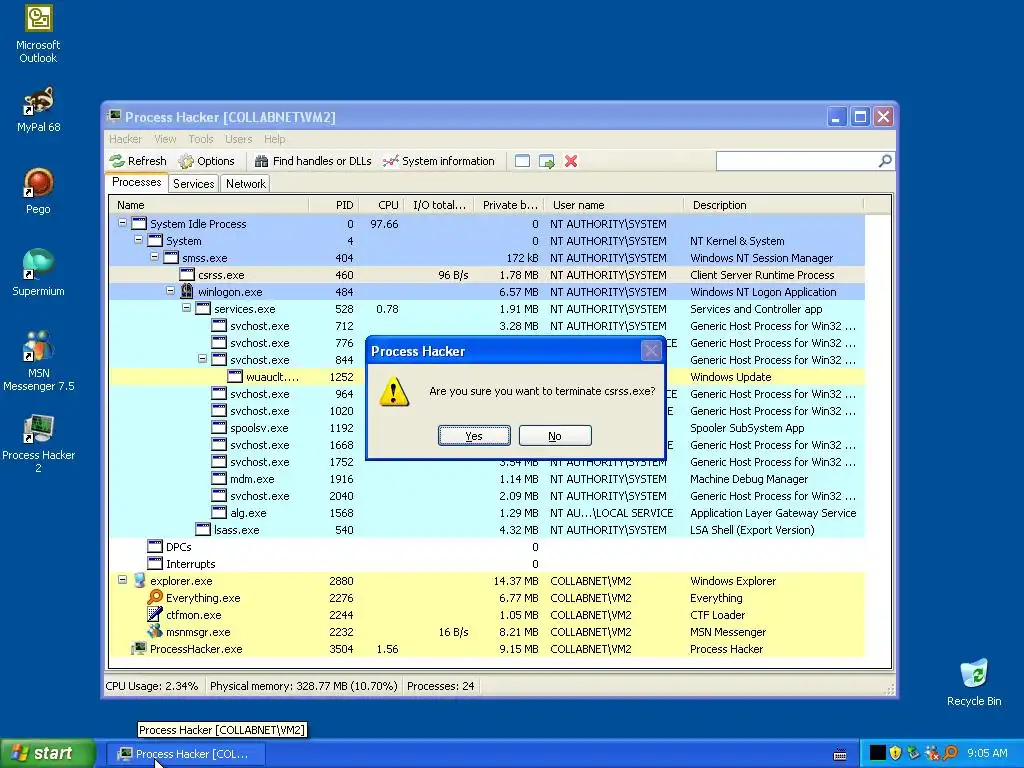
Task: Open Microsoft Outlook desktop icon
Action: [x=38, y=35]
